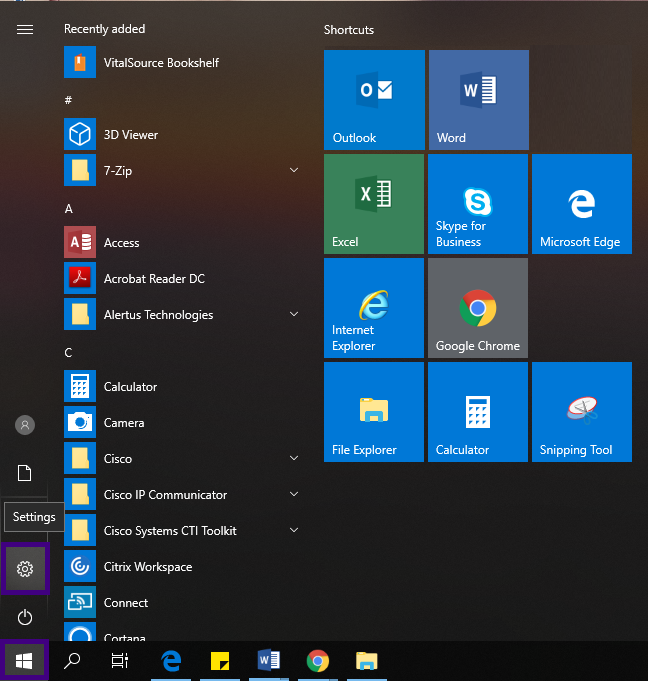648x681 pixels.
Task: Launch the Camera app
Action: coord(182,423)
